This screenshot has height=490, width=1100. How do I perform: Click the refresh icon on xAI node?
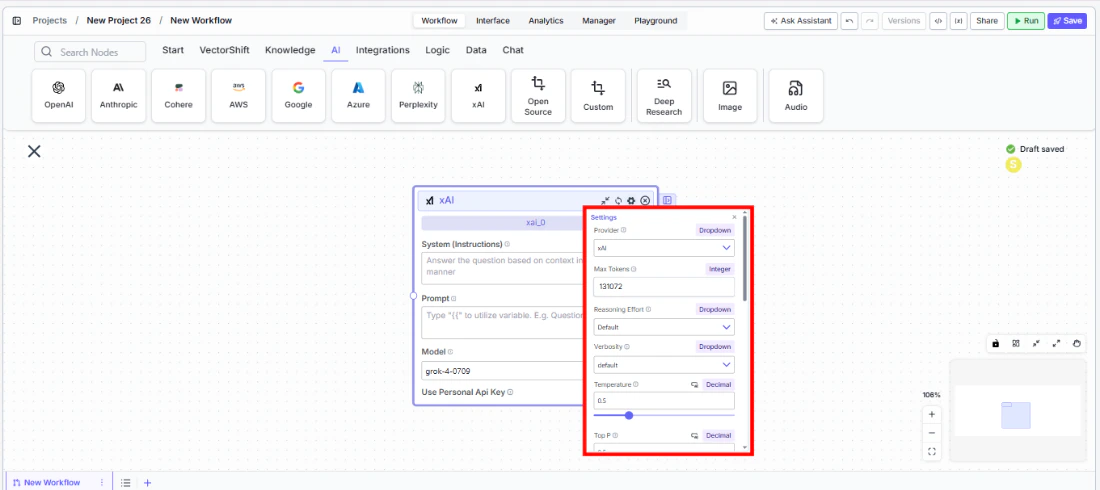click(618, 201)
